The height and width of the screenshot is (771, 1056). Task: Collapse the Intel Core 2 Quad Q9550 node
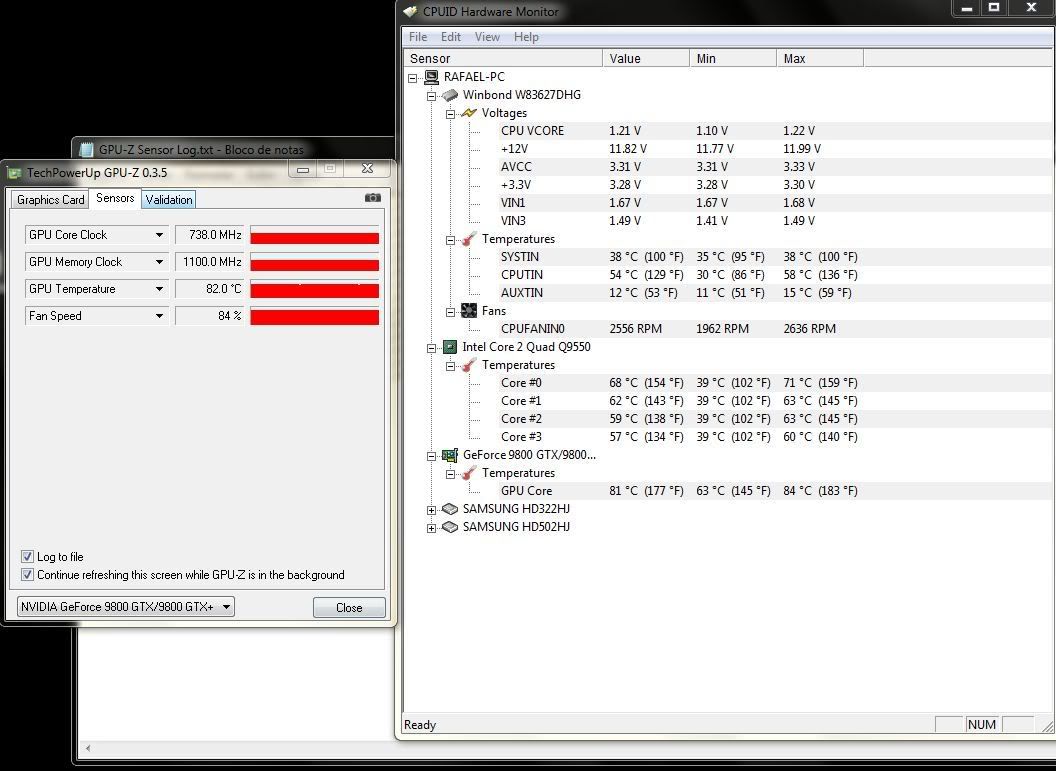coord(432,347)
